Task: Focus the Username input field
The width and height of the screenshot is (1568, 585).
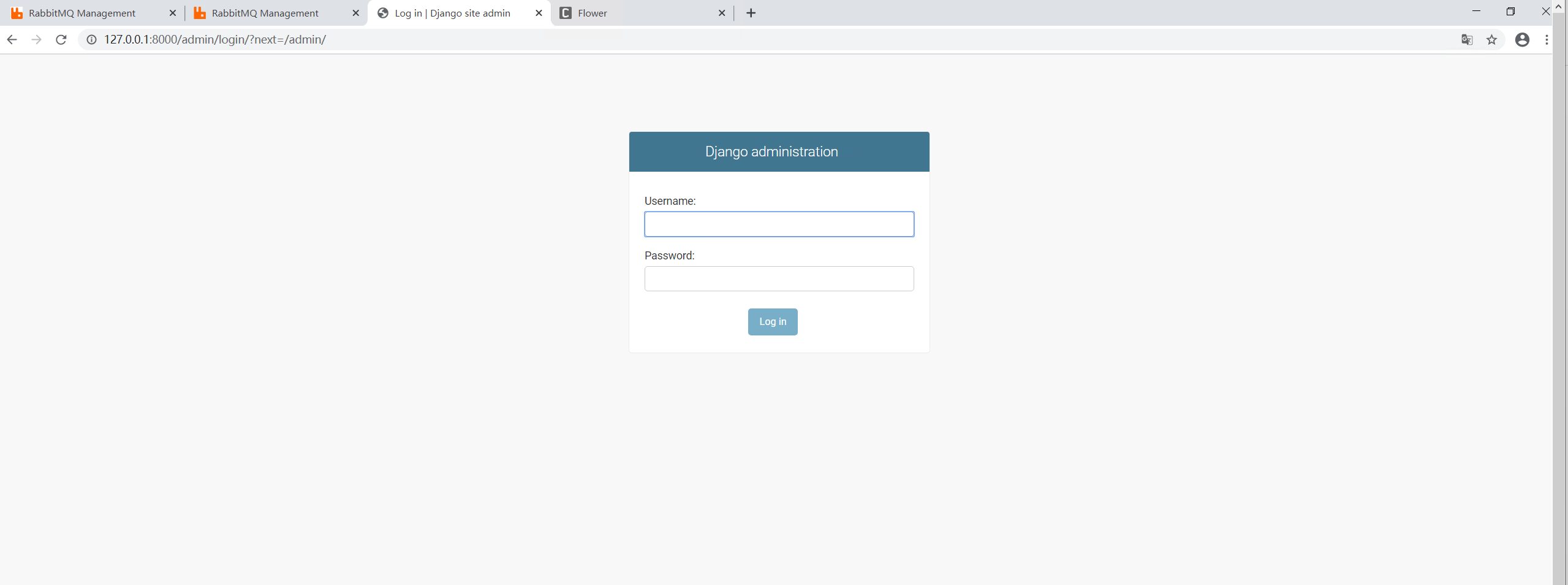Action: pos(779,224)
